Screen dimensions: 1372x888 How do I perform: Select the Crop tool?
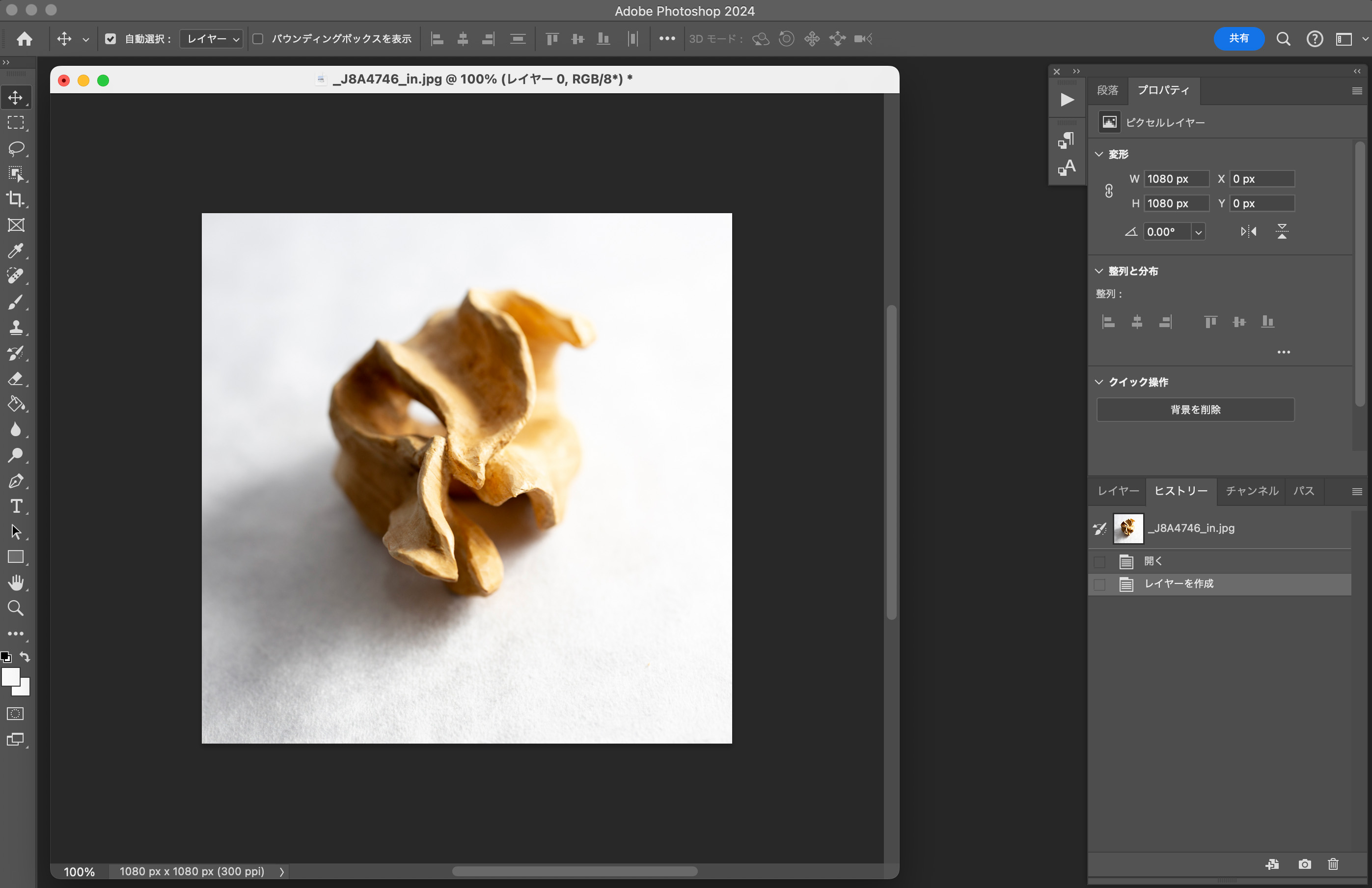[16, 199]
